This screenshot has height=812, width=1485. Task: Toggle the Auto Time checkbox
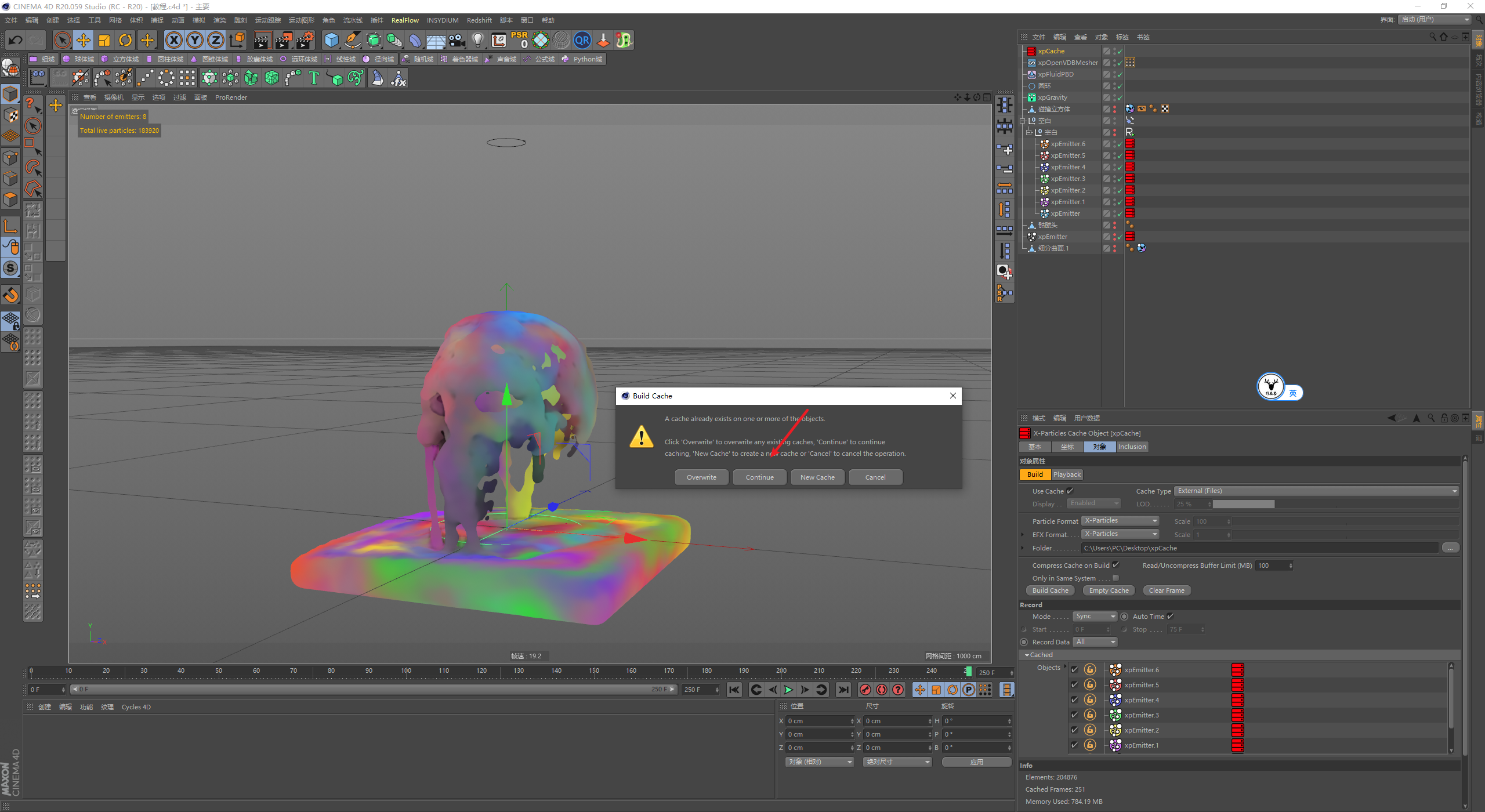(1170, 616)
